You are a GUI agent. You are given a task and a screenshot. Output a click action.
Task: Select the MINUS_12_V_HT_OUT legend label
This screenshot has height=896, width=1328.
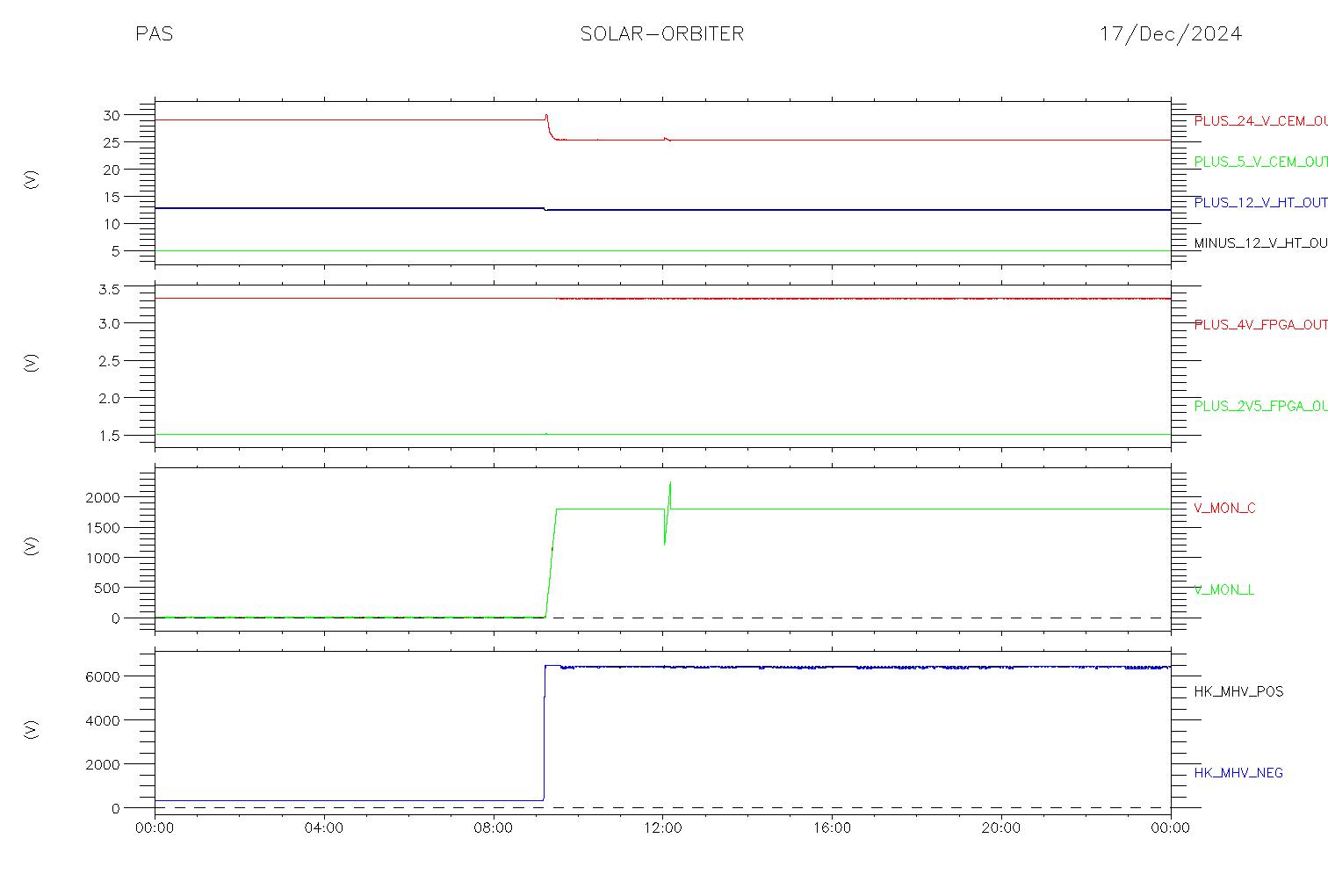tap(1260, 242)
